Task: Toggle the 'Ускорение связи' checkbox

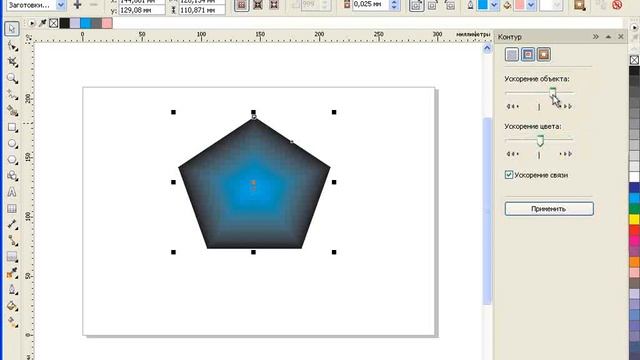Action: [x=509, y=175]
